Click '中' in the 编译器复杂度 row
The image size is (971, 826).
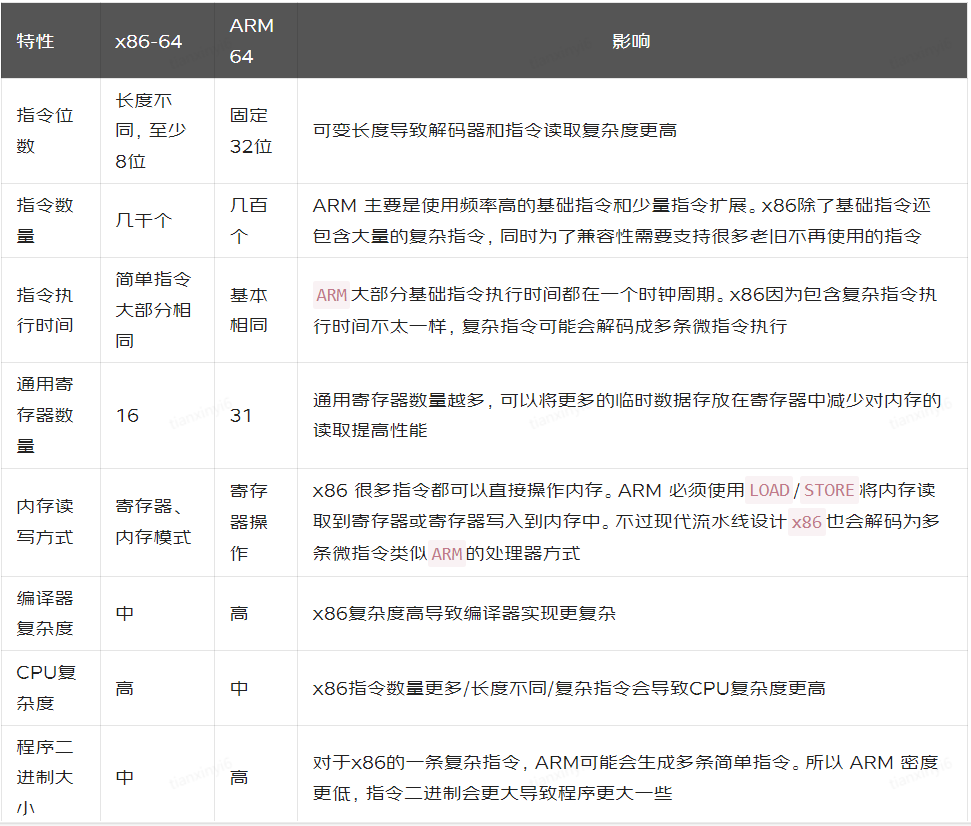click(124, 614)
